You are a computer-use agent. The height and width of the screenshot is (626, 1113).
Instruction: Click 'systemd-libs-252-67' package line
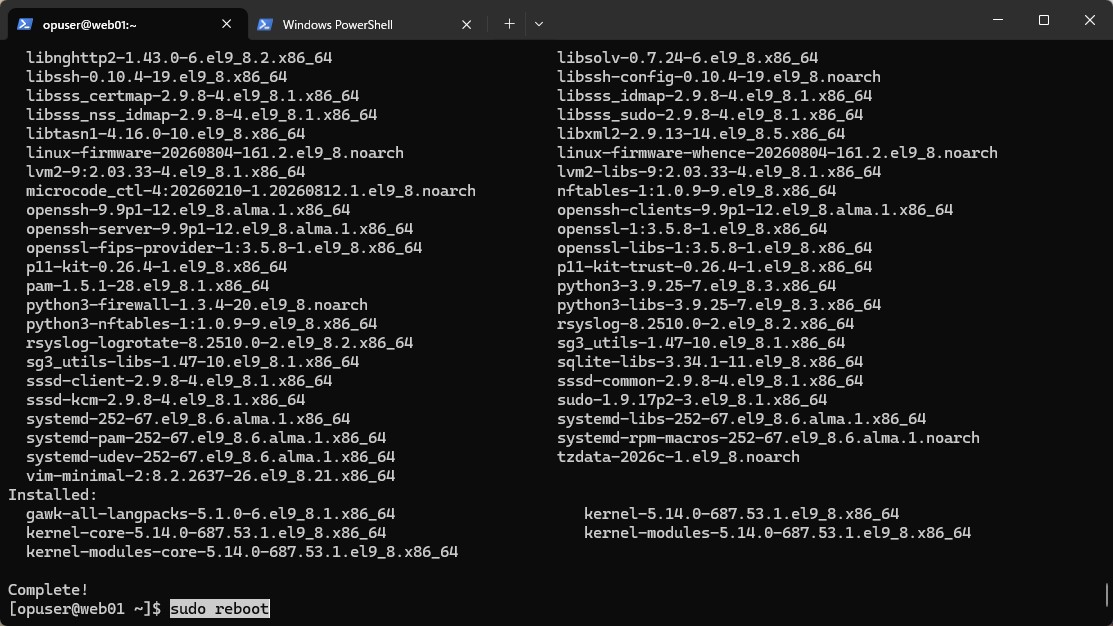click(742, 419)
